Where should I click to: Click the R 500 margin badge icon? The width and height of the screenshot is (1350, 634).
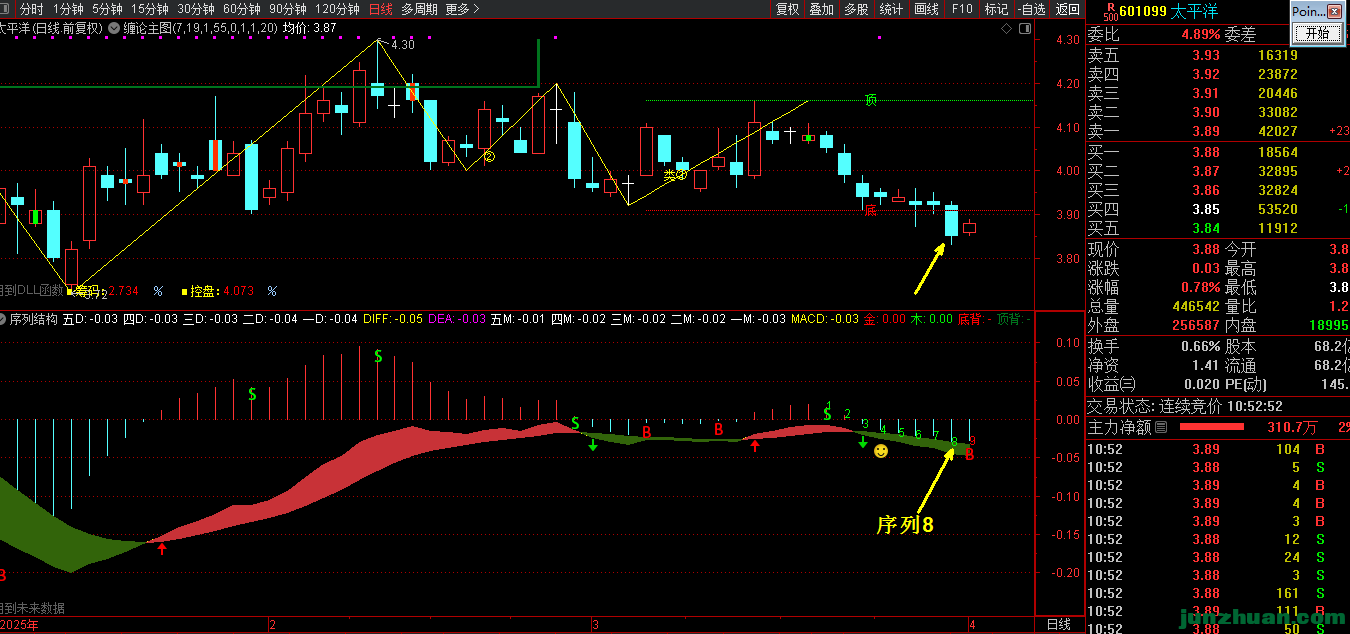tap(1109, 11)
